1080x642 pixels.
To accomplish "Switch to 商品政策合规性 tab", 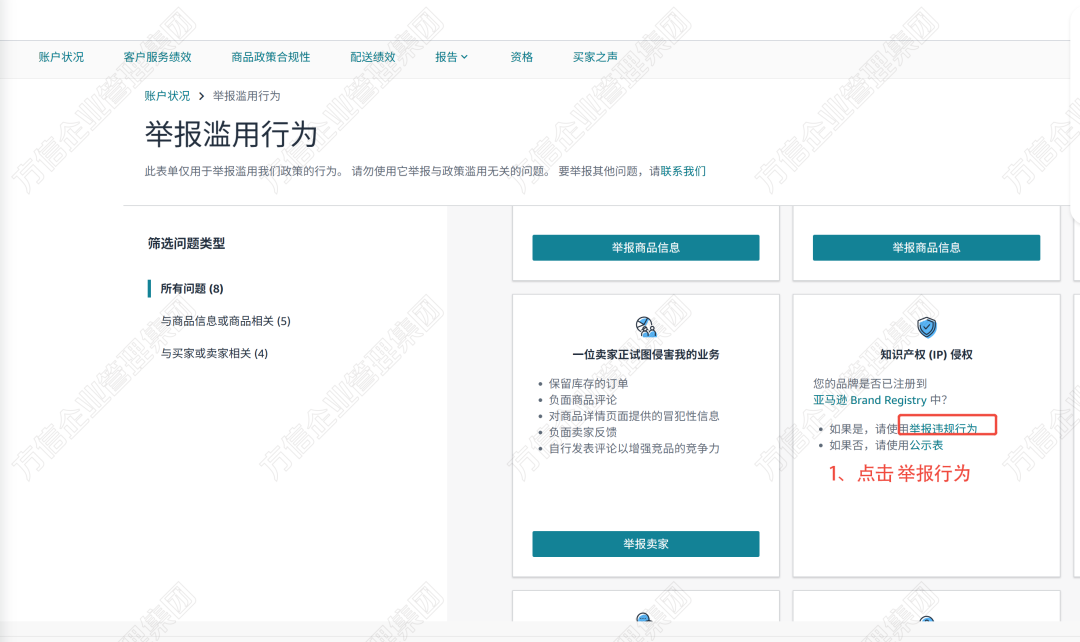I will tap(271, 57).
